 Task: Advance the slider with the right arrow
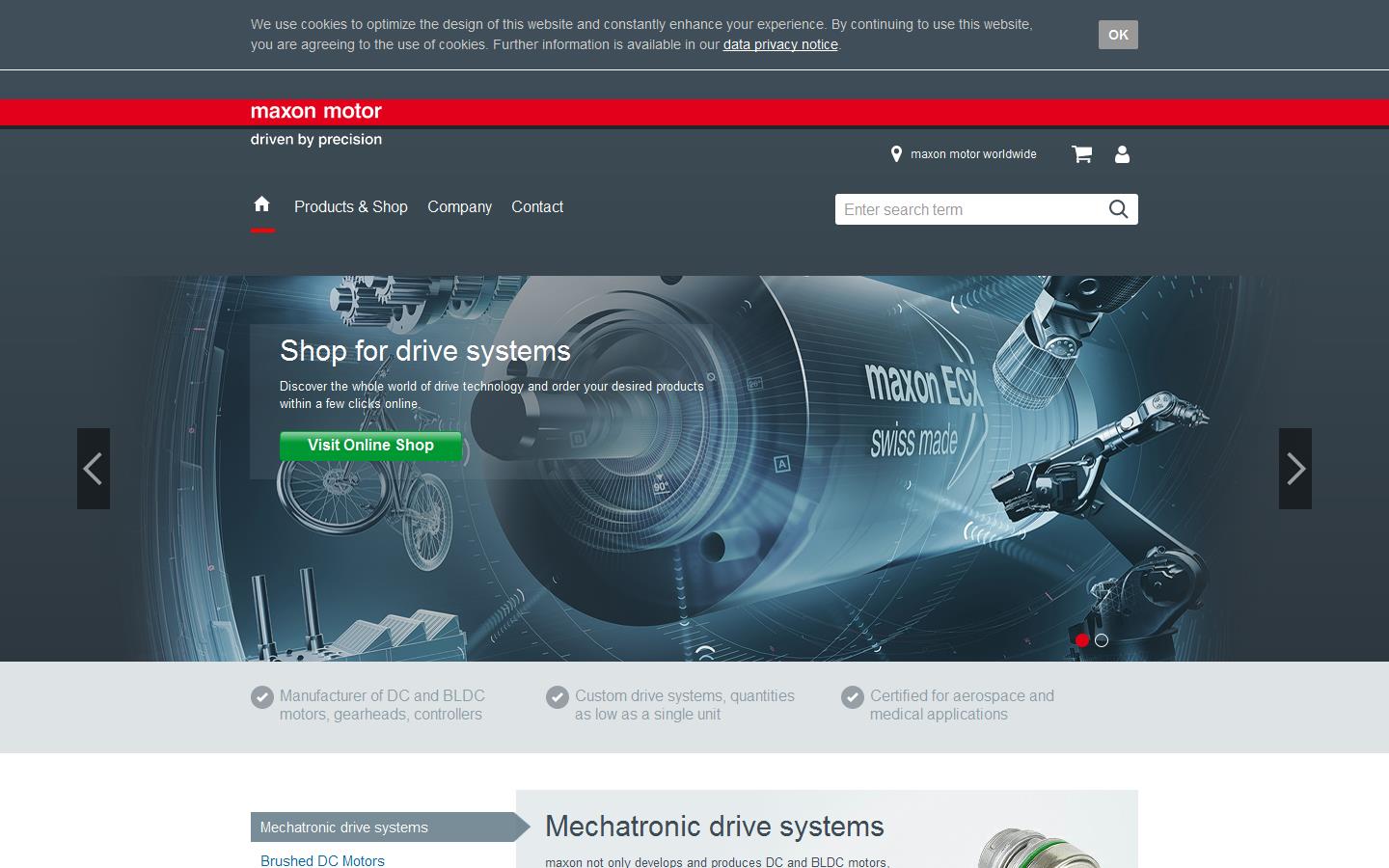pyautogui.click(x=1294, y=469)
